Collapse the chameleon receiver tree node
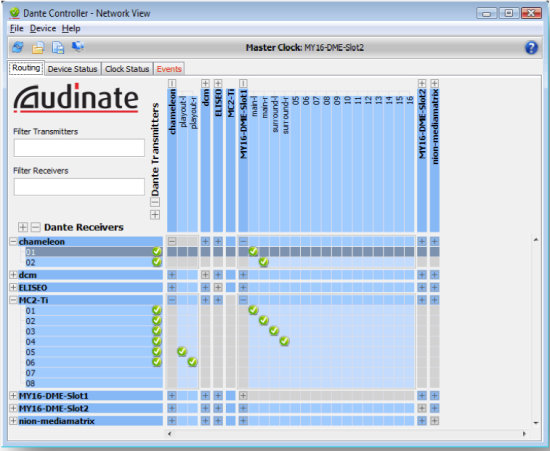 tap(13, 242)
